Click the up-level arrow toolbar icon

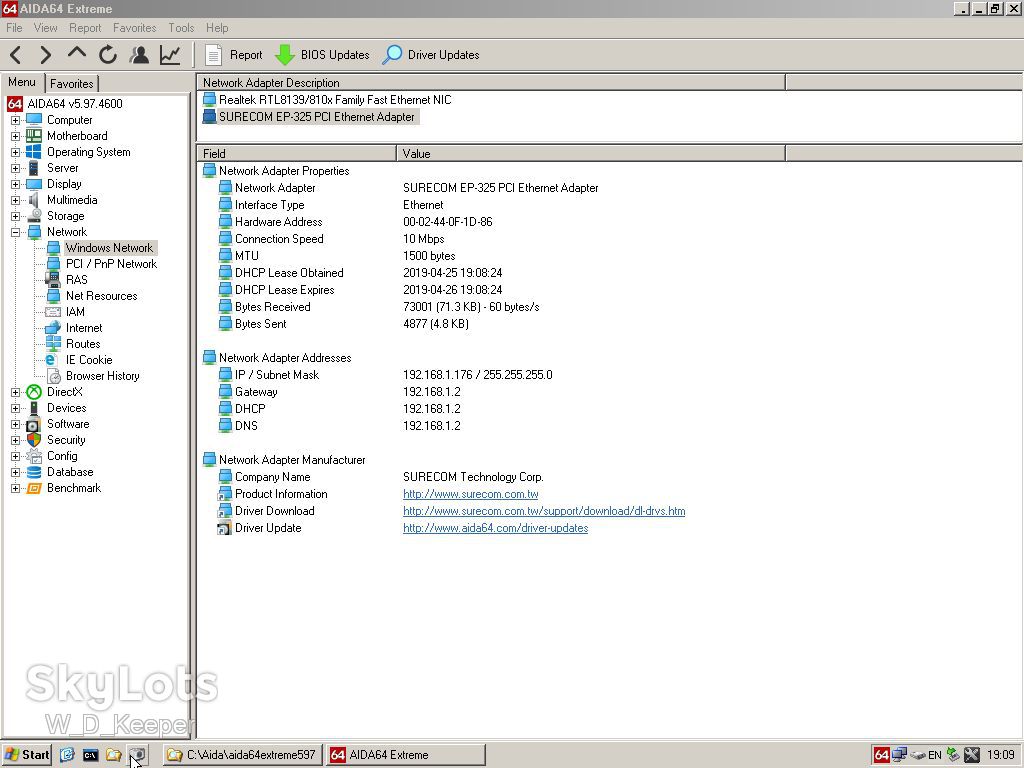[76, 55]
